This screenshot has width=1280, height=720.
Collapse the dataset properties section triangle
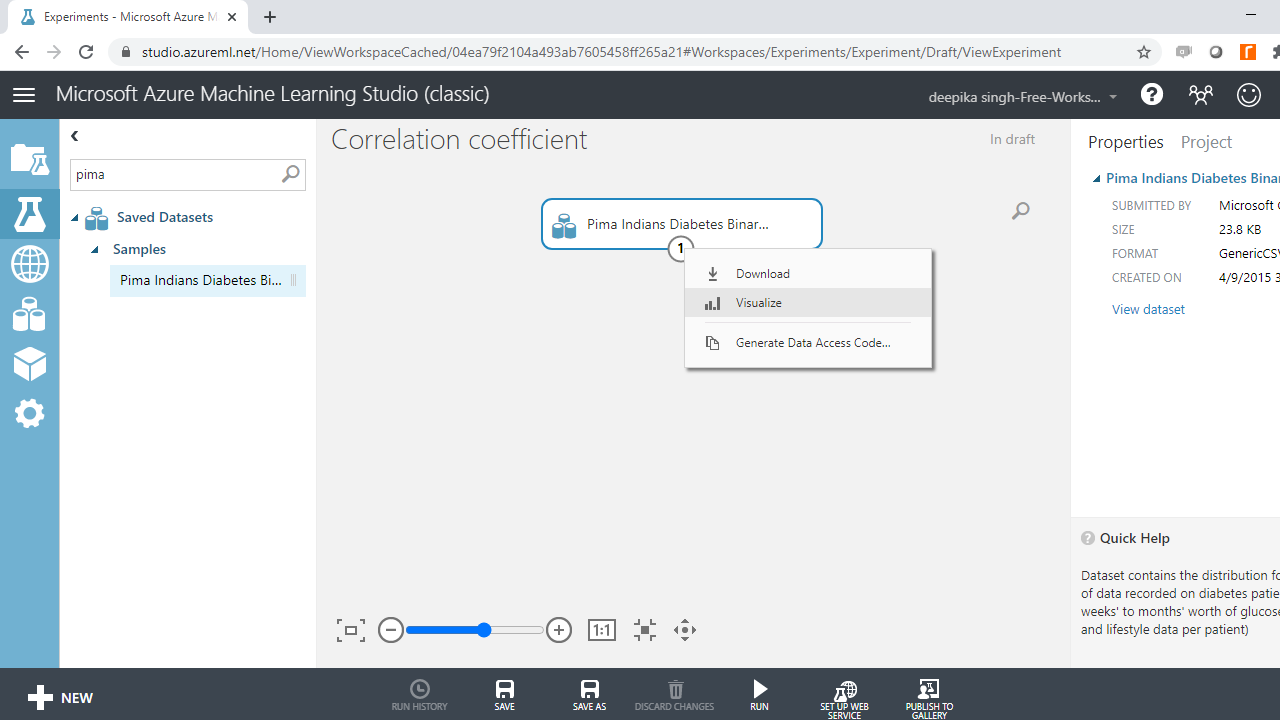tap(1097, 179)
